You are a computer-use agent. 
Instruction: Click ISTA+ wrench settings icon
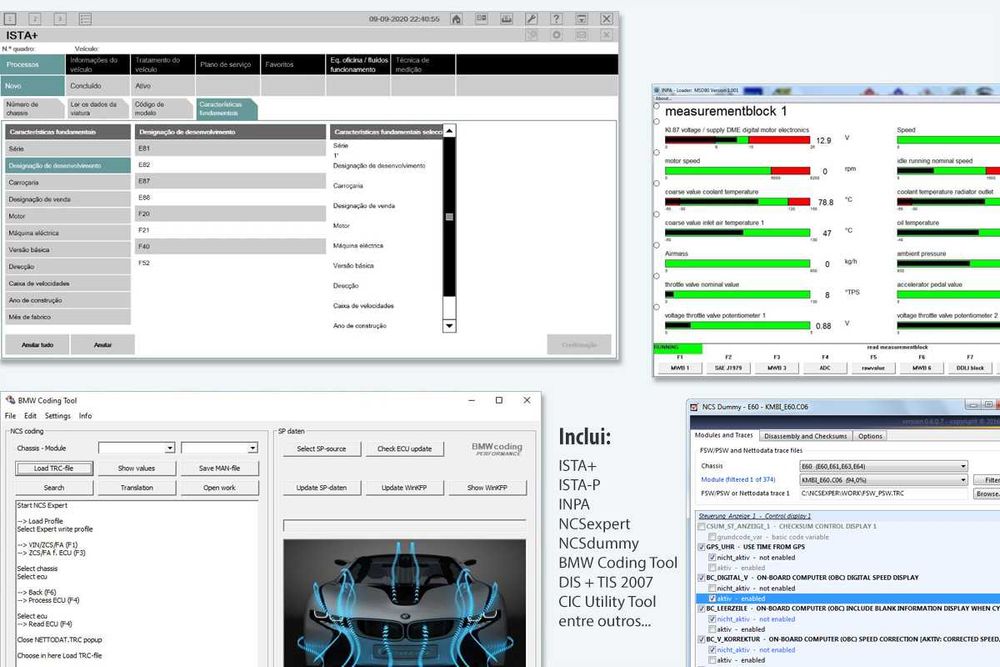[x=531, y=19]
